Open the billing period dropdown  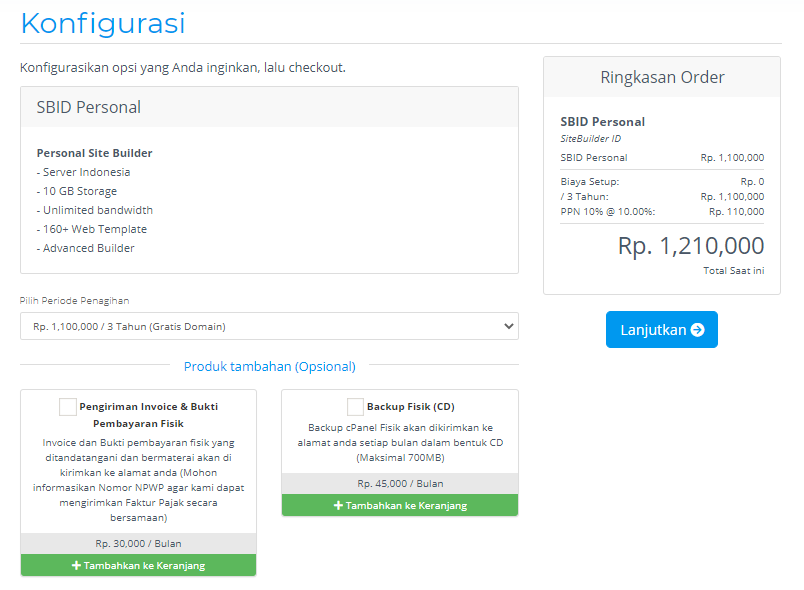[269, 326]
